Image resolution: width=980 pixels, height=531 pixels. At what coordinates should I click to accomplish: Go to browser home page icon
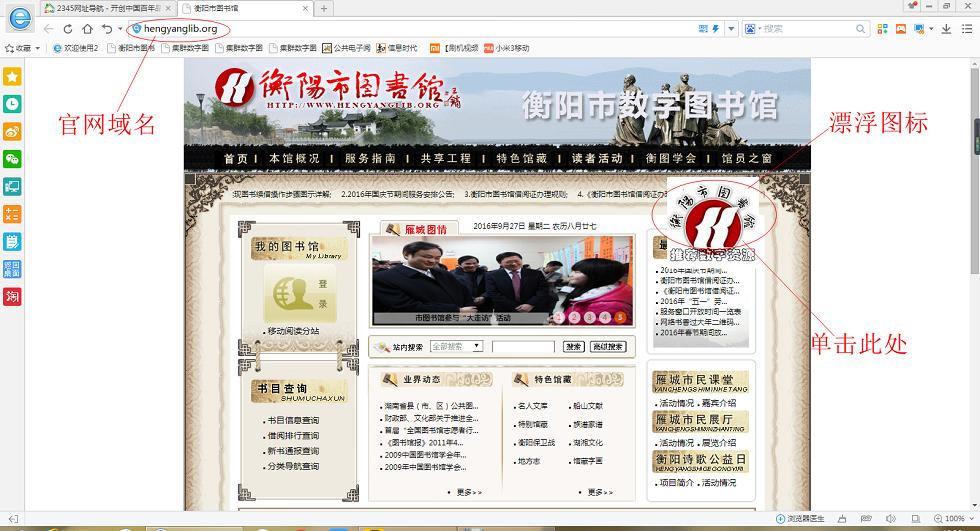88,29
